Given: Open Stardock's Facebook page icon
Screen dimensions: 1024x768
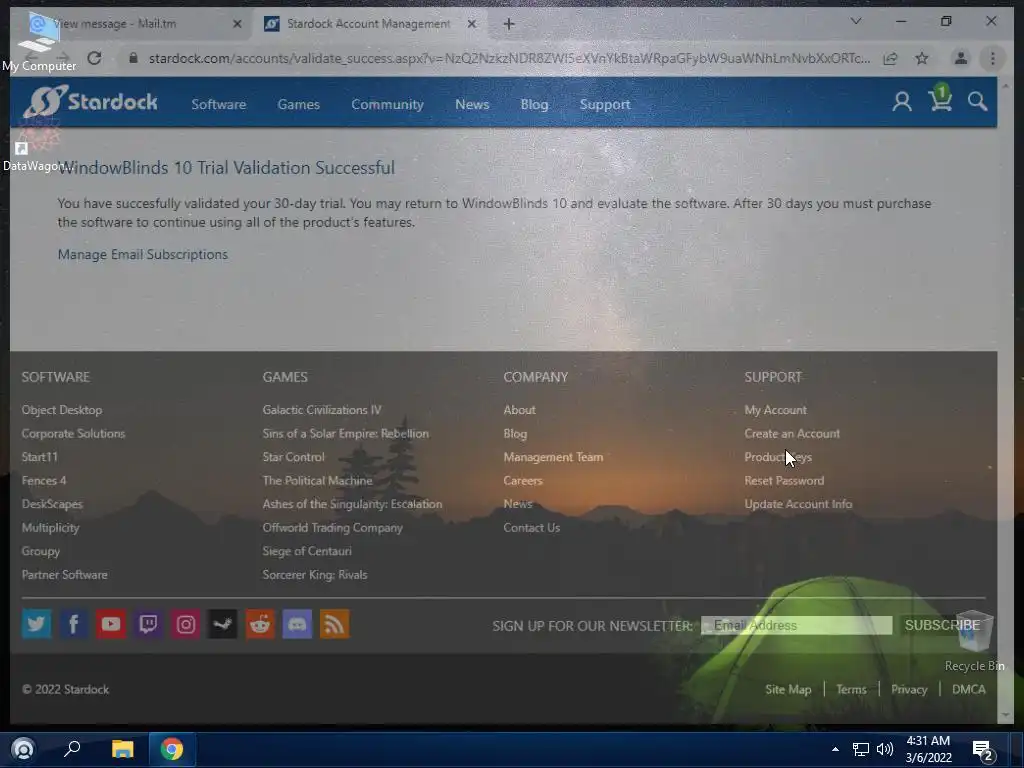Looking at the screenshot, I should (x=74, y=624).
